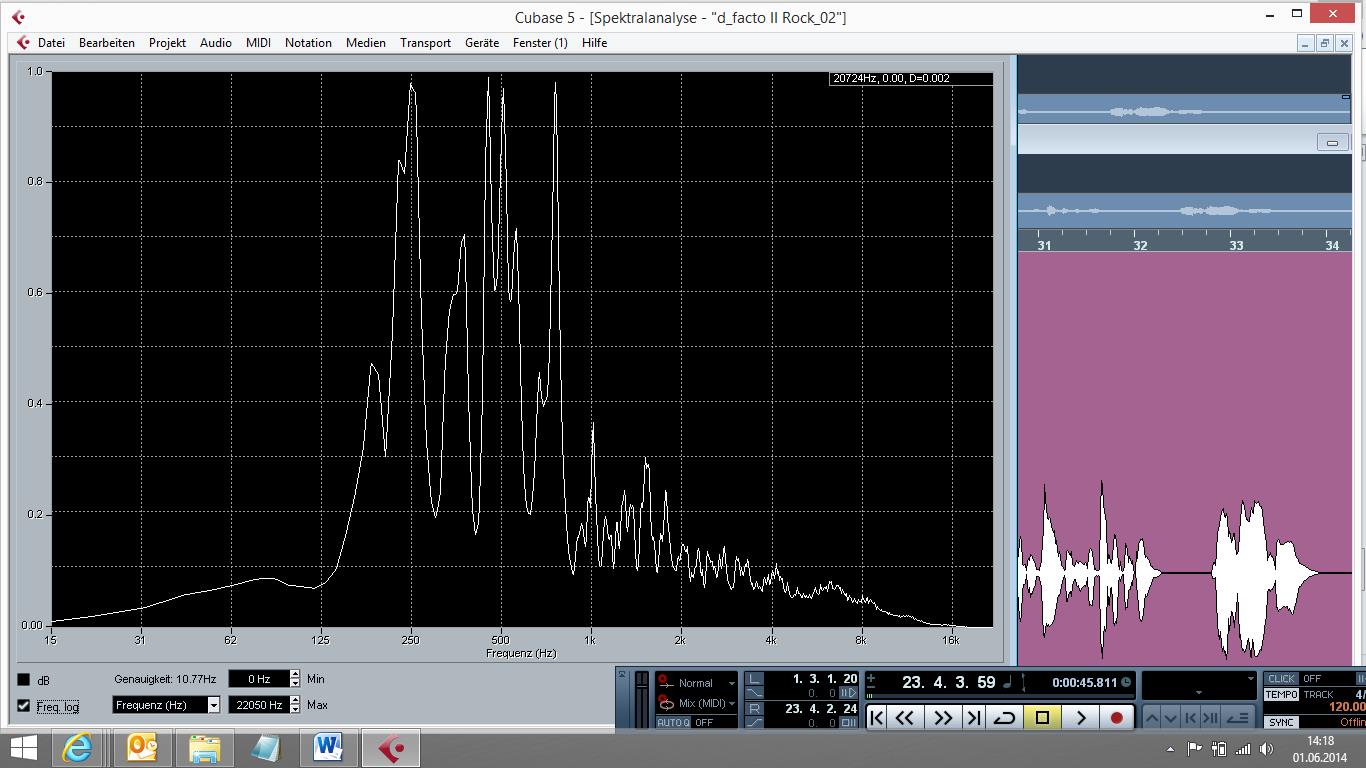This screenshot has width=1366, height=768.
Task: Toggle the cycle loop button
Action: point(1005,717)
